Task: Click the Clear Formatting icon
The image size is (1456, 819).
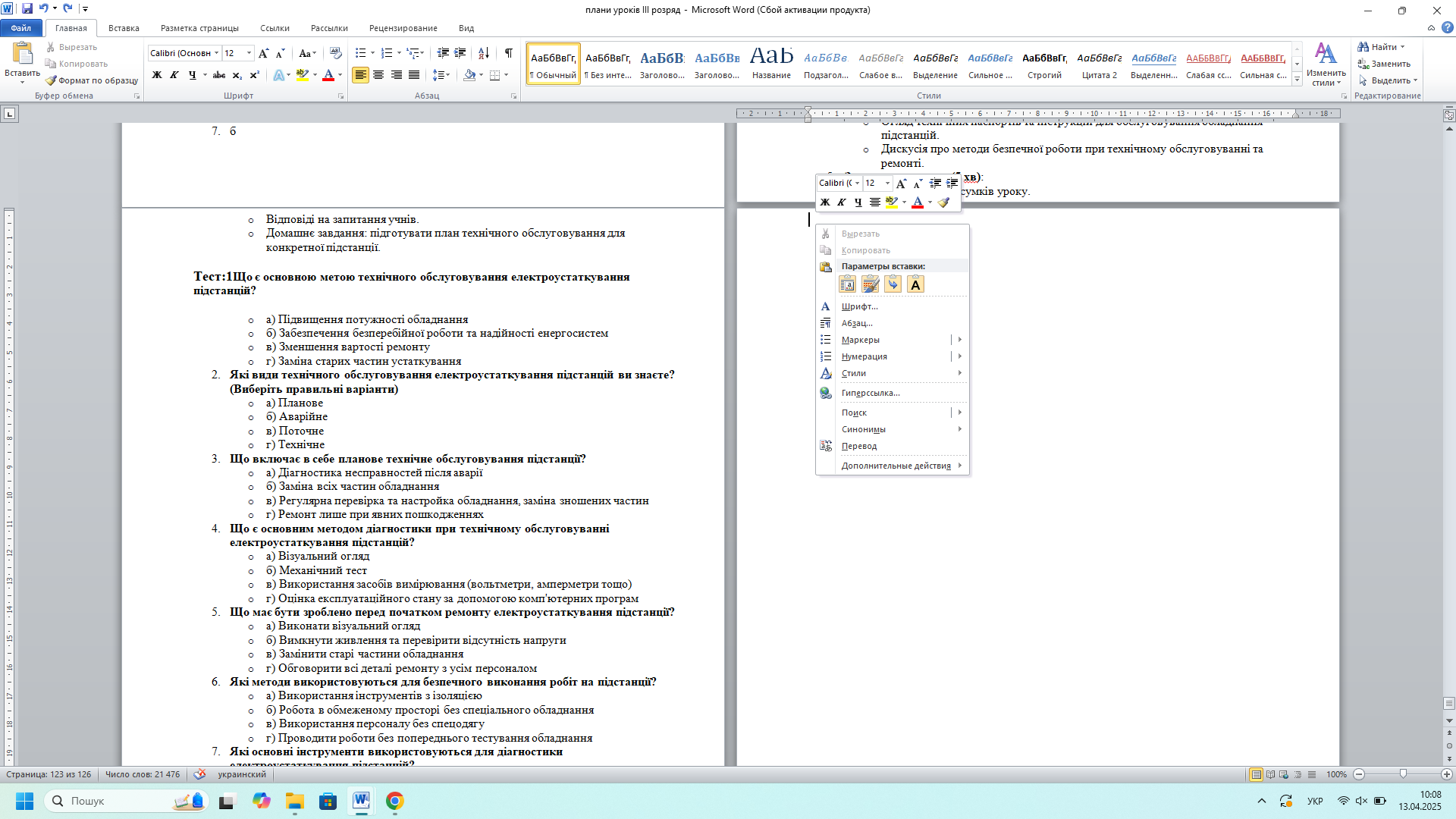Action: (336, 53)
